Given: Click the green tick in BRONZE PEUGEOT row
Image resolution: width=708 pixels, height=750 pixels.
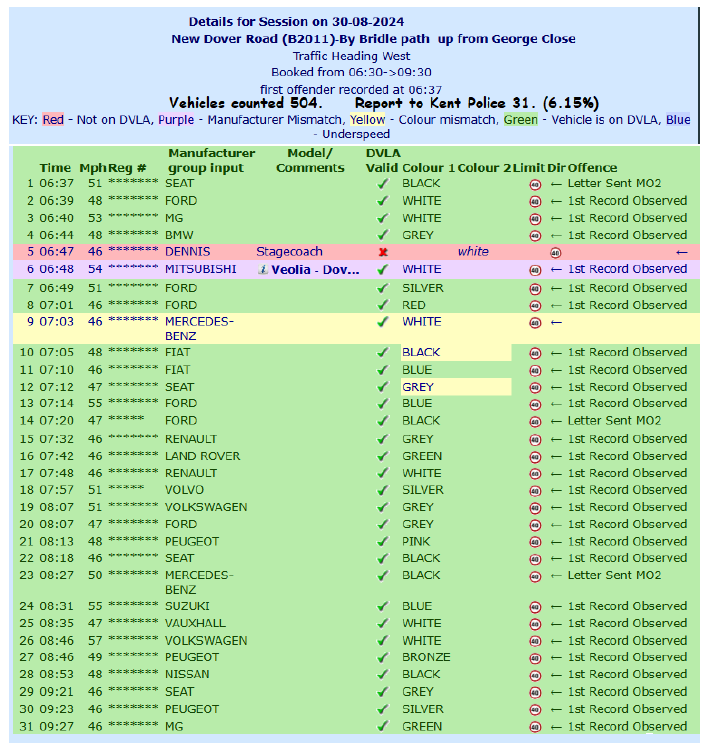Looking at the screenshot, I should tap(383, 658).
